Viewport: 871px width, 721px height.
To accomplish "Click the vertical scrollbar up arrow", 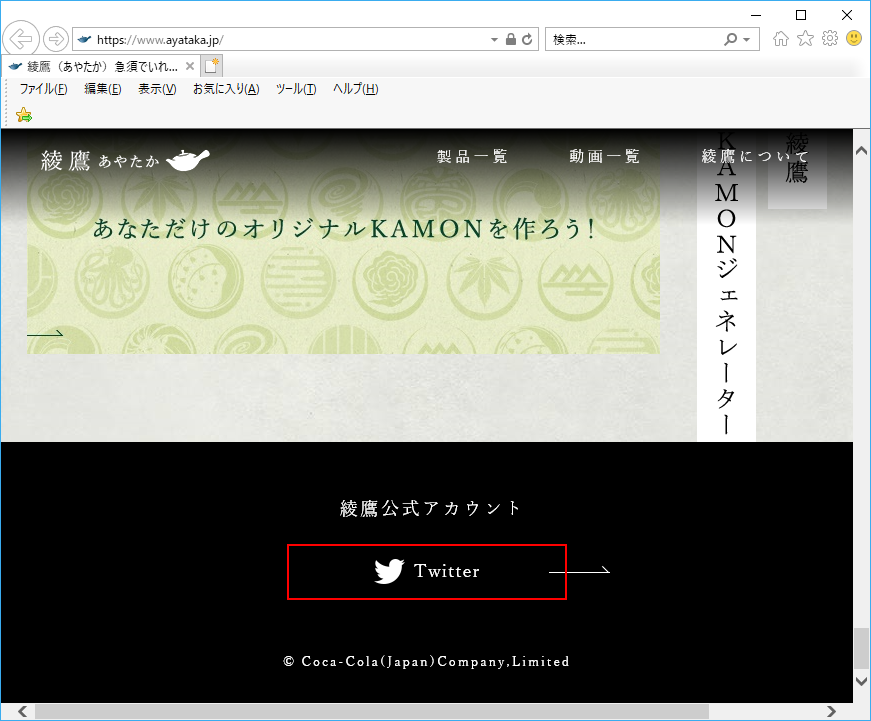I will point(862,151).
